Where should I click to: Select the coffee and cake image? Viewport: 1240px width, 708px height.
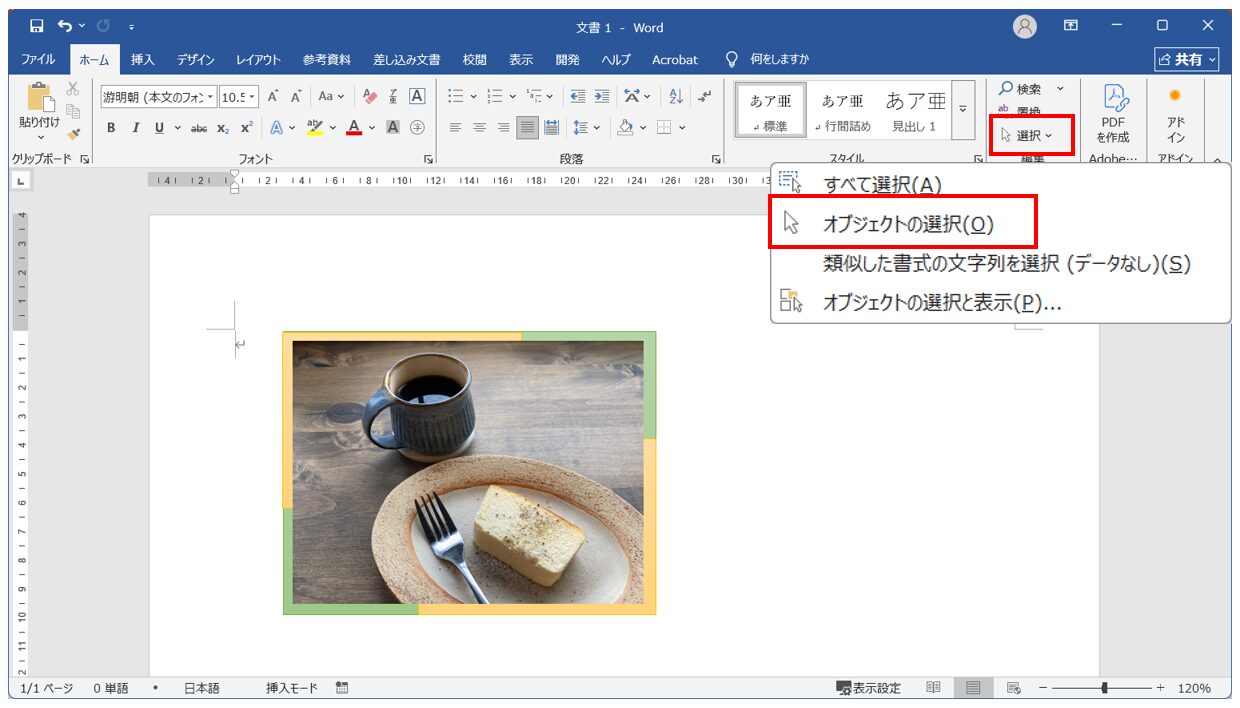point(469,473)
